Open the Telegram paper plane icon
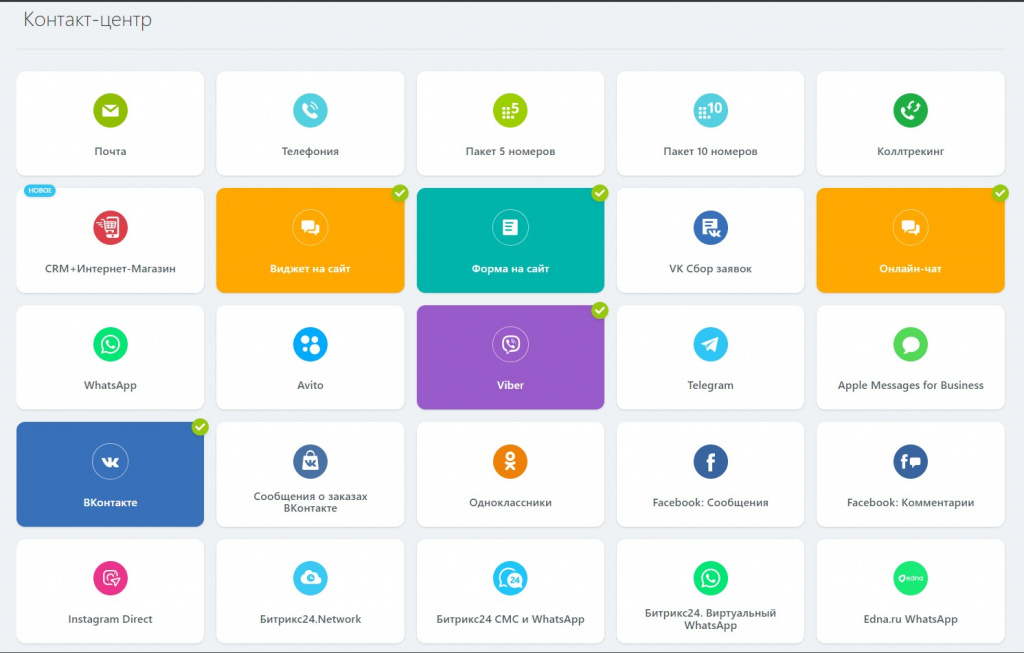Image resolution: width=1024 pixels, height=653 pixels. click(x=711, y=344)
